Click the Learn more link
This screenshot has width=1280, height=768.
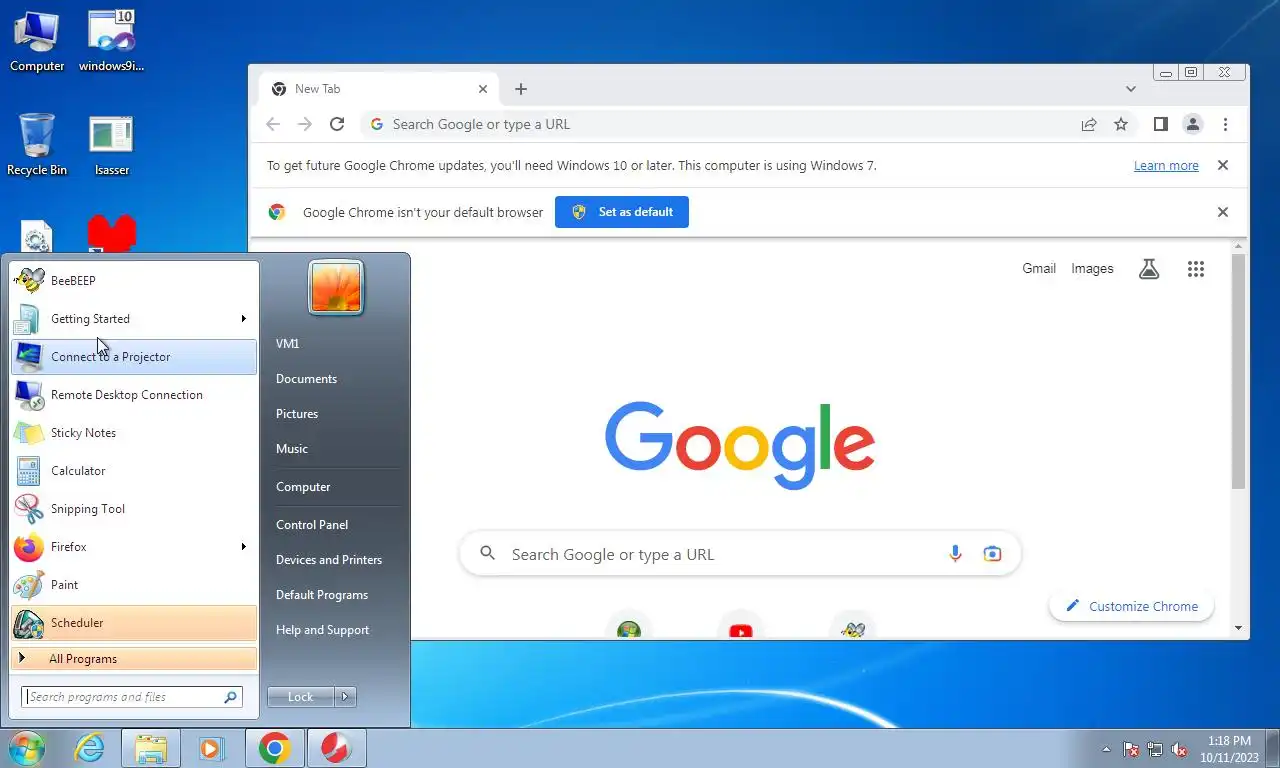click(1166, 166)
